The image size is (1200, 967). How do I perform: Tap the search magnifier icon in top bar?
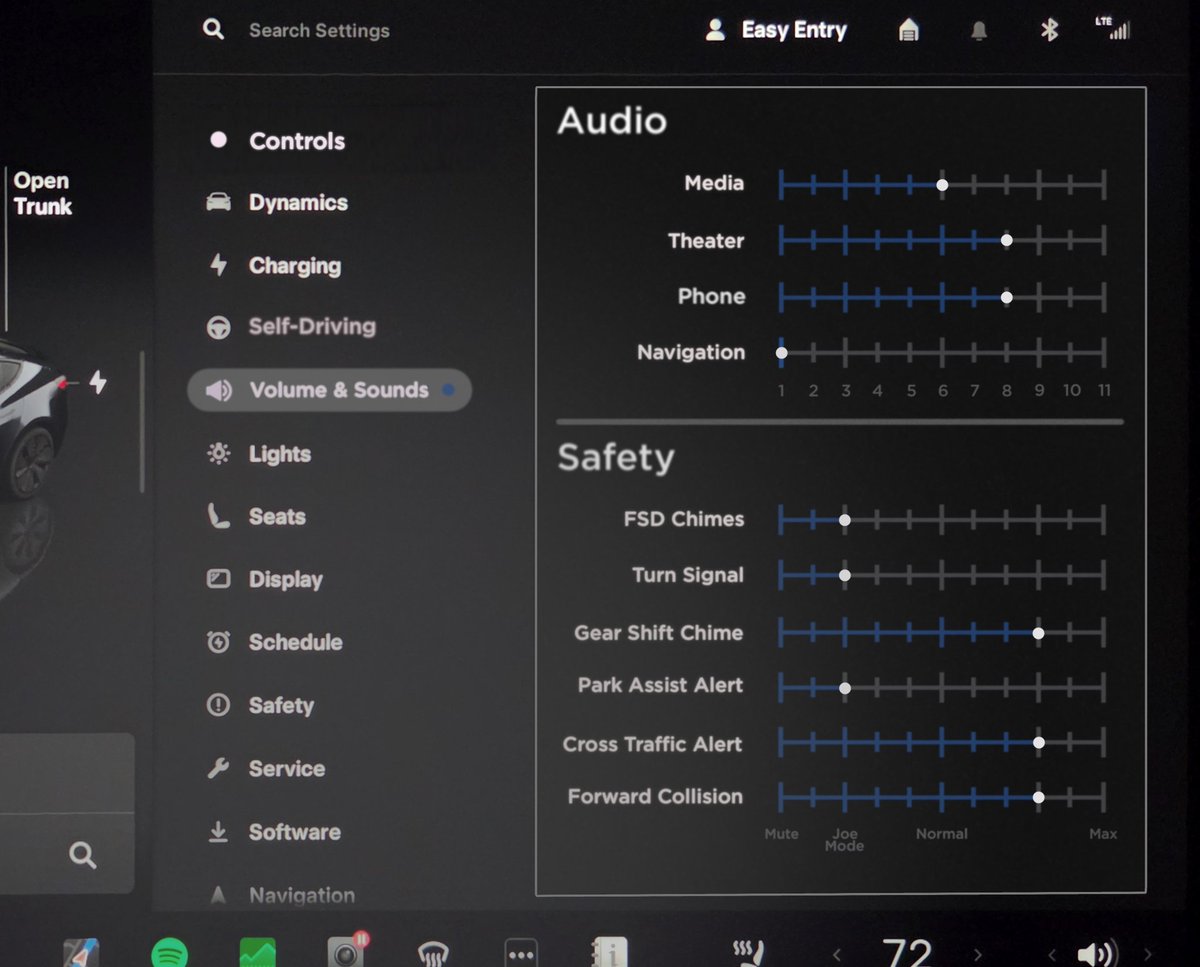coord(213,29)
